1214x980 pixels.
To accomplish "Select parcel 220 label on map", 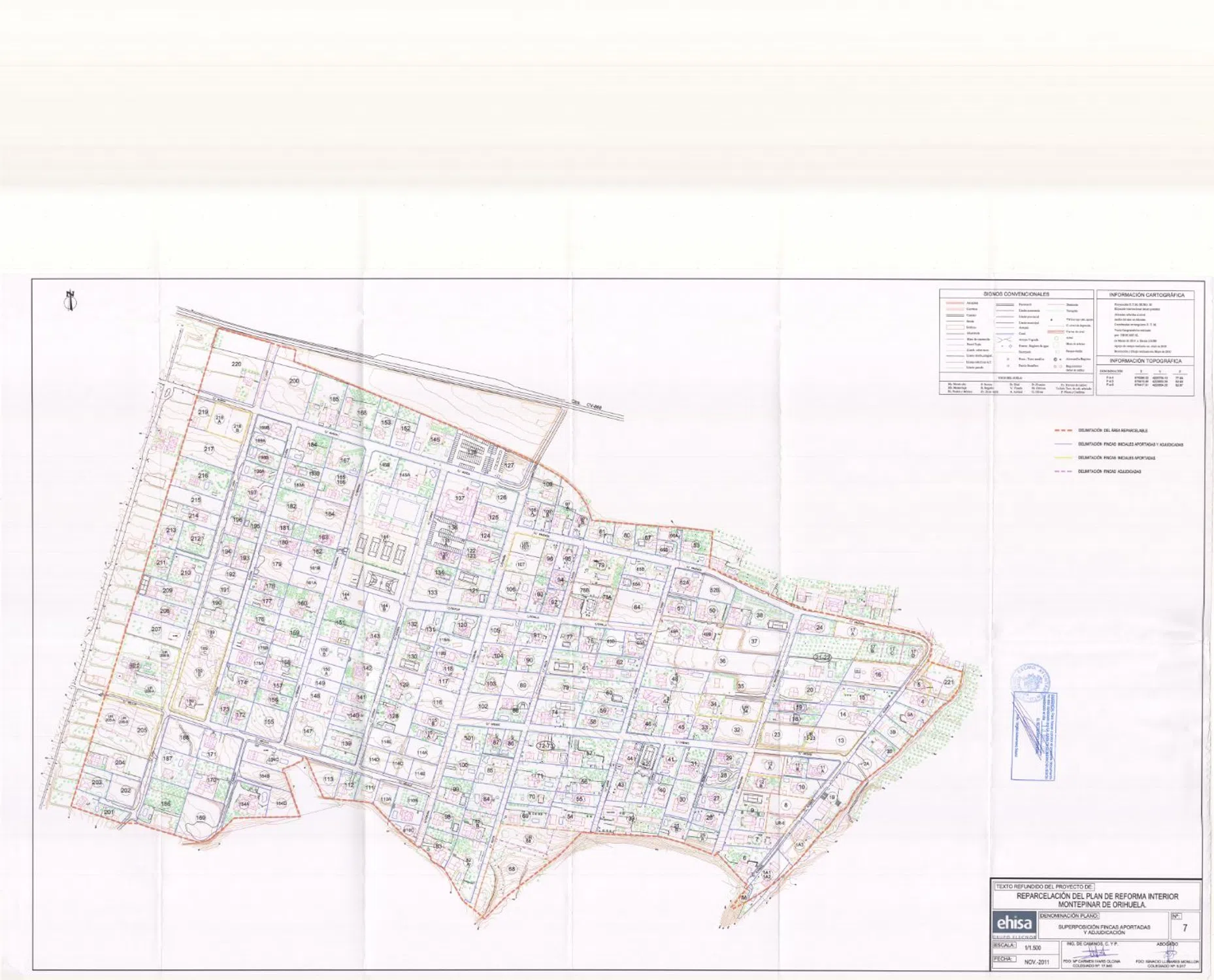I will (x=237, y=364).
